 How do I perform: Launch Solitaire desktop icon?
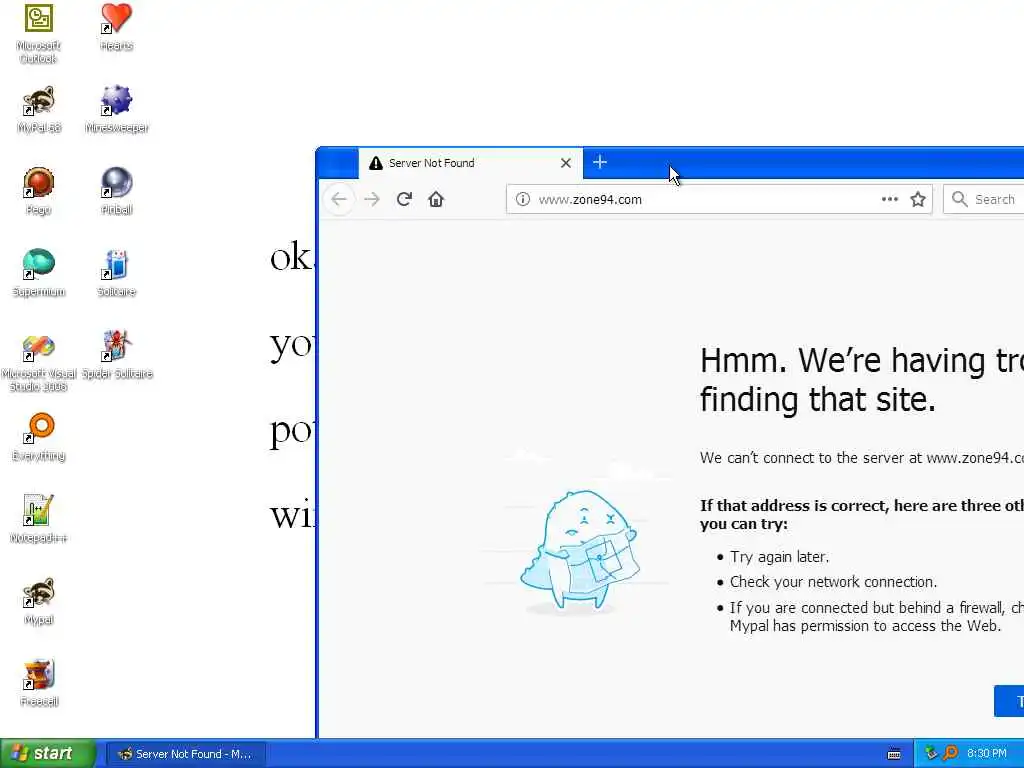116,273
